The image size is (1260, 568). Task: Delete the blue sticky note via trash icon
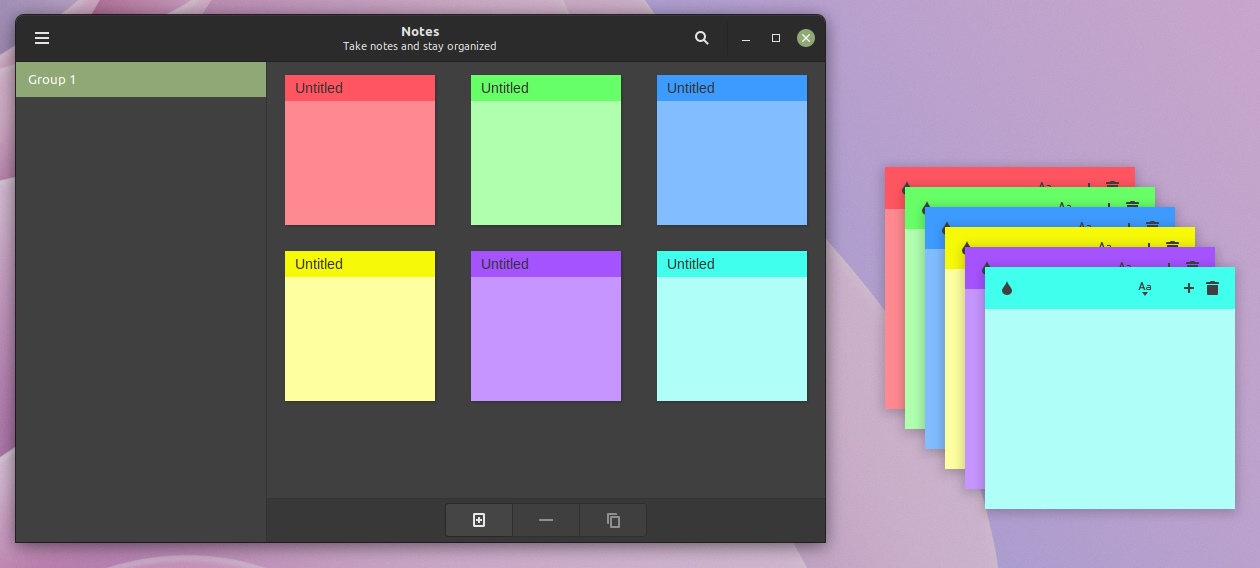(1153, 225)
